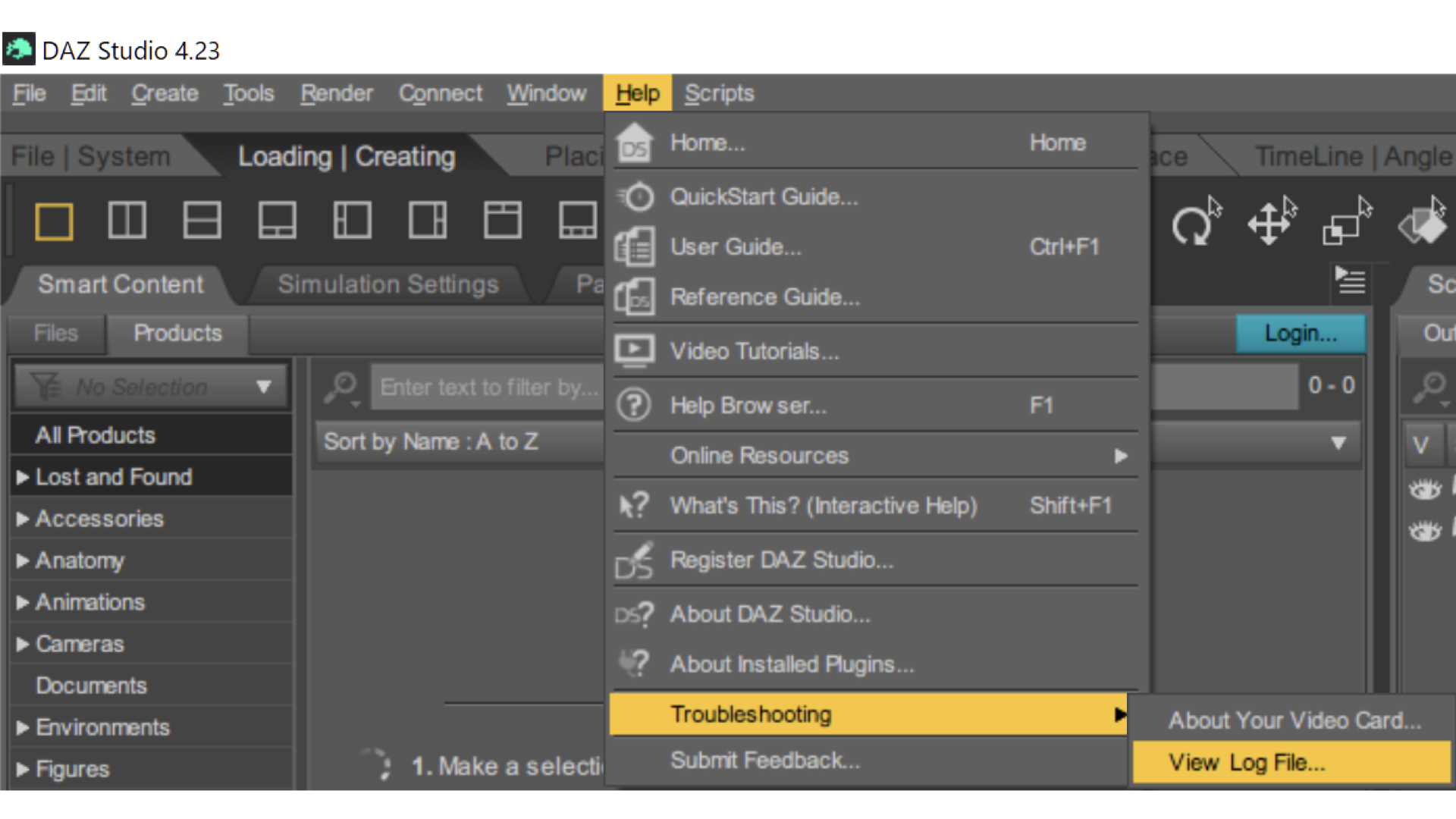Select the top-bottom split viewport layout icon
The image size is (1456, 819).
click(202, 221)
